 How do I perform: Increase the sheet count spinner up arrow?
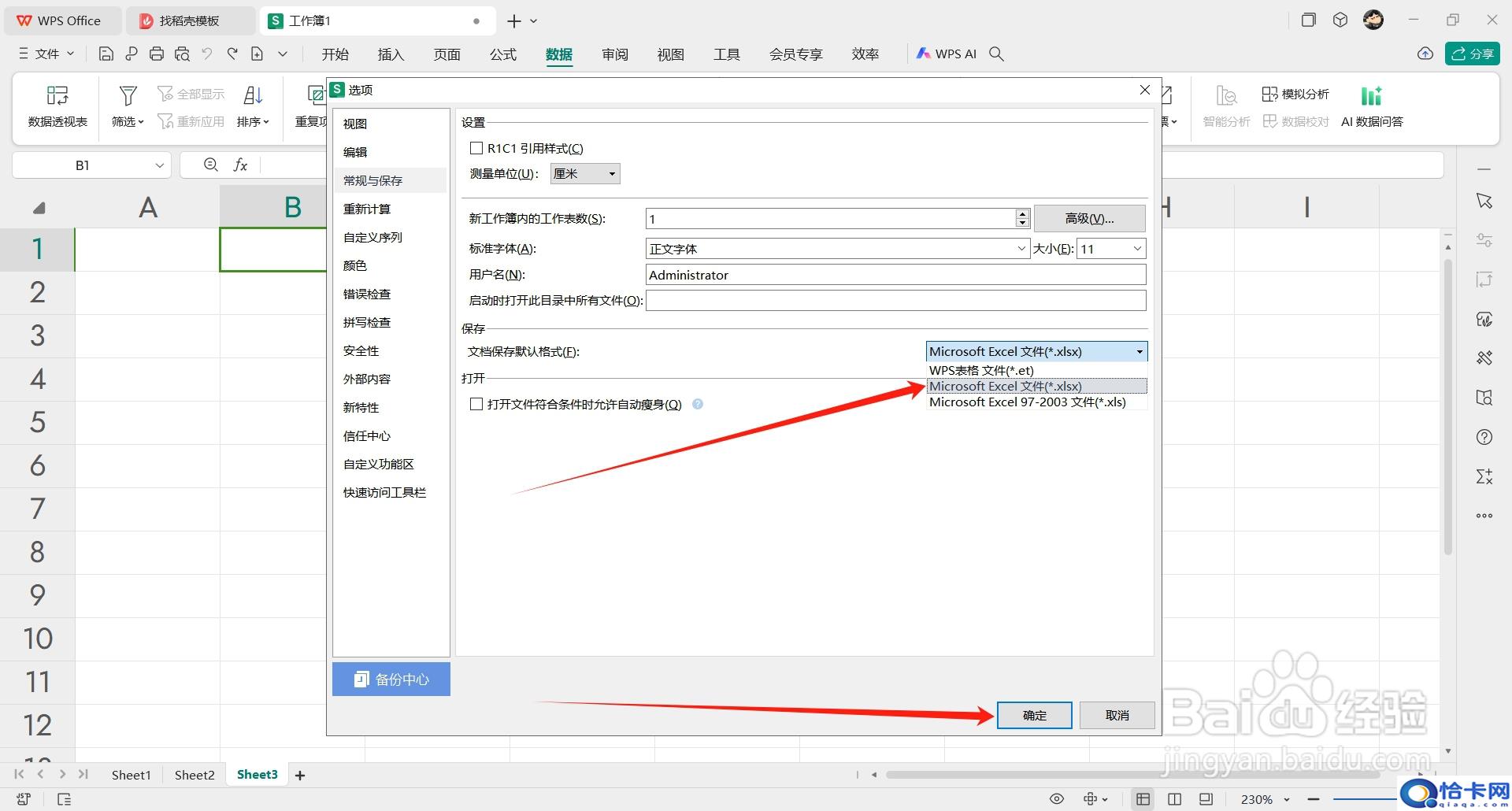pyautogui.click(x=1022, y=213)
